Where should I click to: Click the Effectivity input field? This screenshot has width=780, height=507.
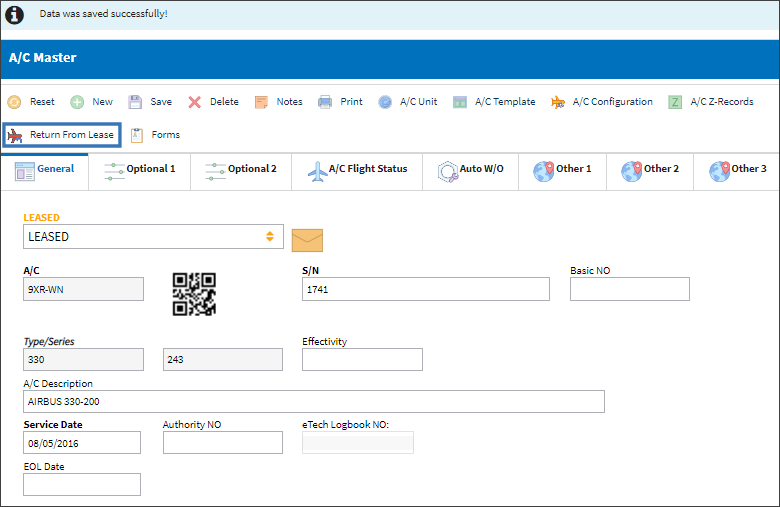[362, 359]
